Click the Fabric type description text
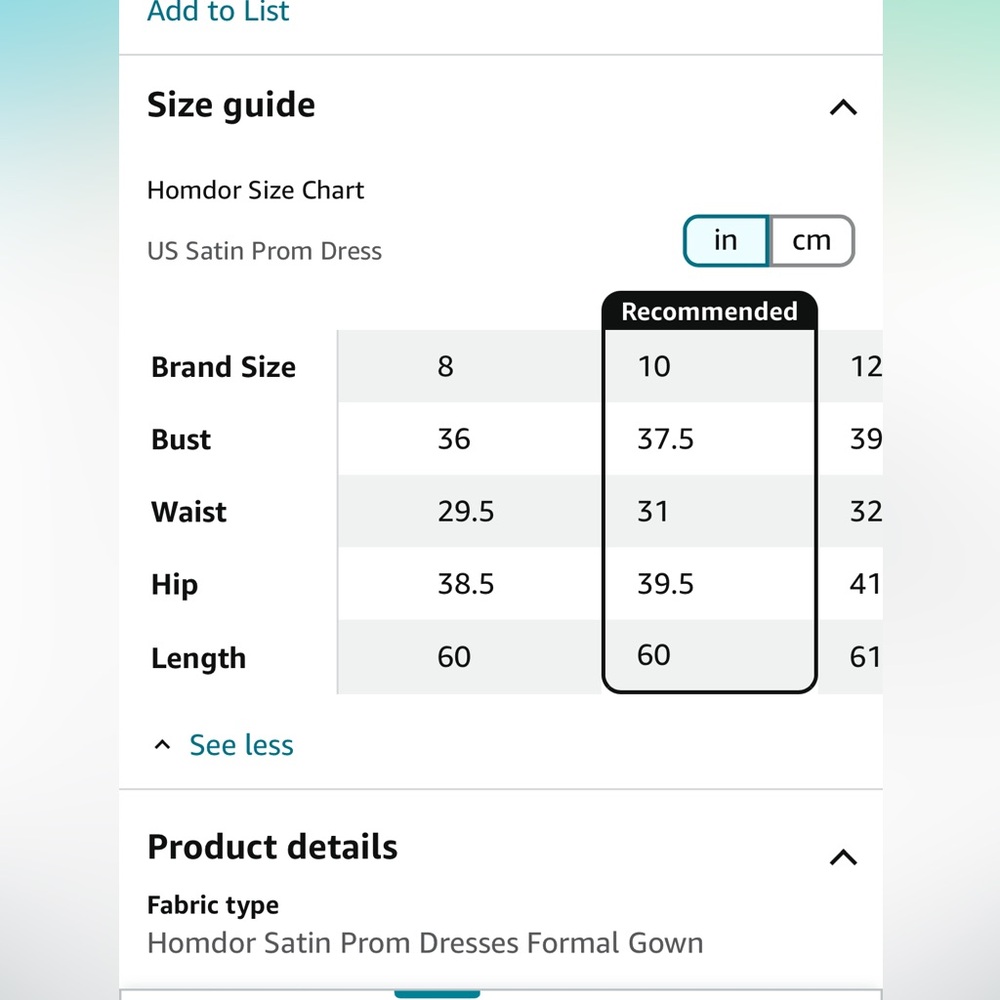The image size is (1000, 1000). (425, 943)
